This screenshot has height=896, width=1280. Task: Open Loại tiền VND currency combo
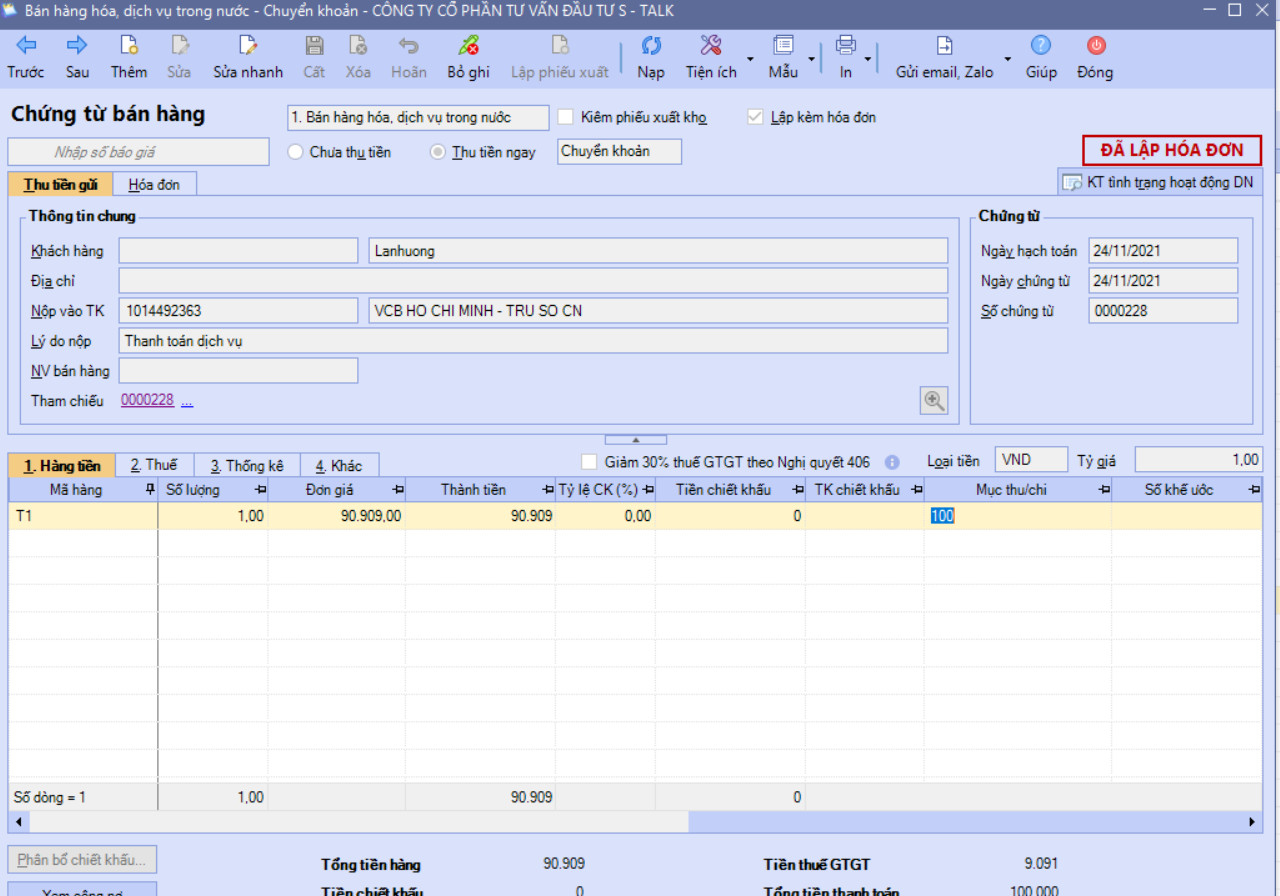[x=1032, y=460]
